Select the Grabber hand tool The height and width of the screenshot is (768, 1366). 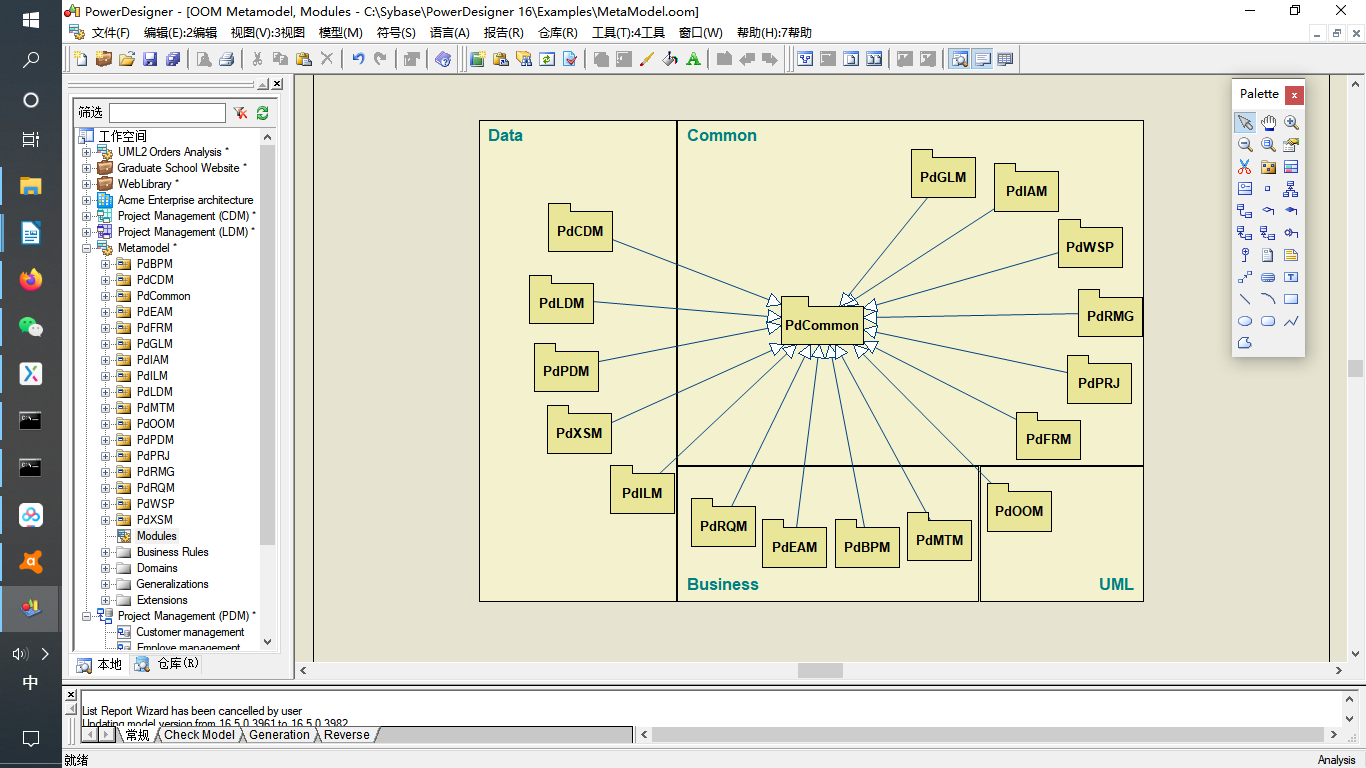pos(1268,123)
